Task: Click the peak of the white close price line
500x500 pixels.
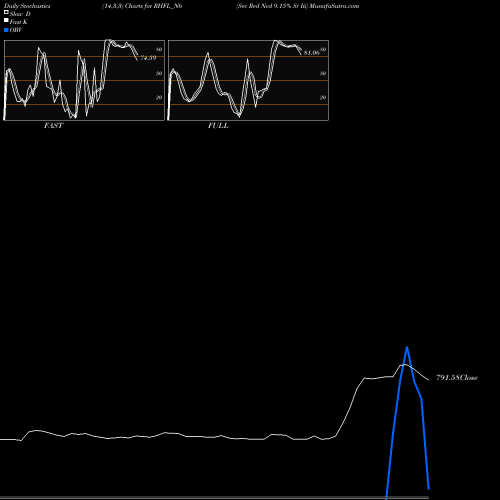Action: tap(405, 365)
